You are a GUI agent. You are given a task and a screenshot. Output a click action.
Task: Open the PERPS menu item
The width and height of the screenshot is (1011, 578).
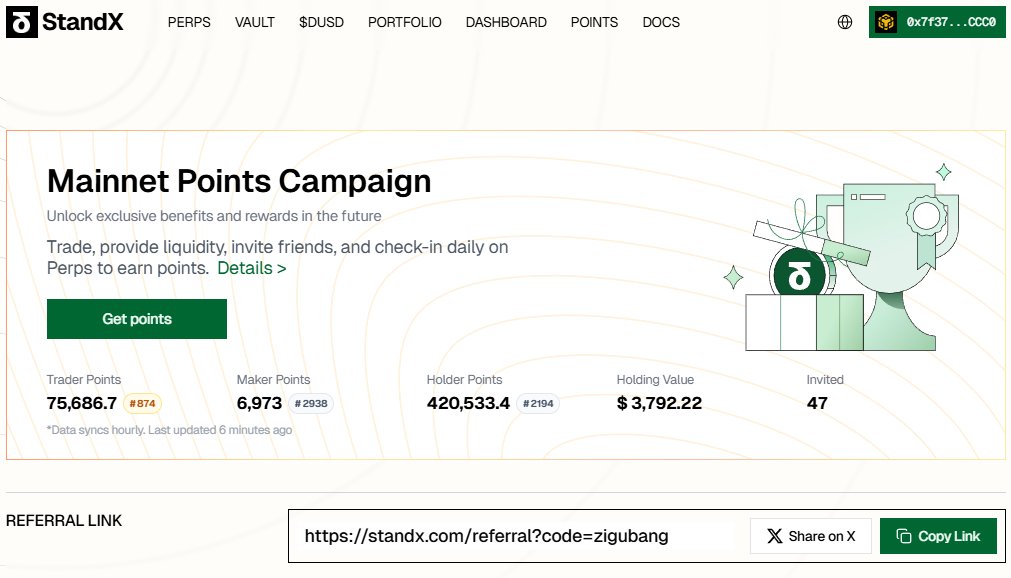[189, 22]
